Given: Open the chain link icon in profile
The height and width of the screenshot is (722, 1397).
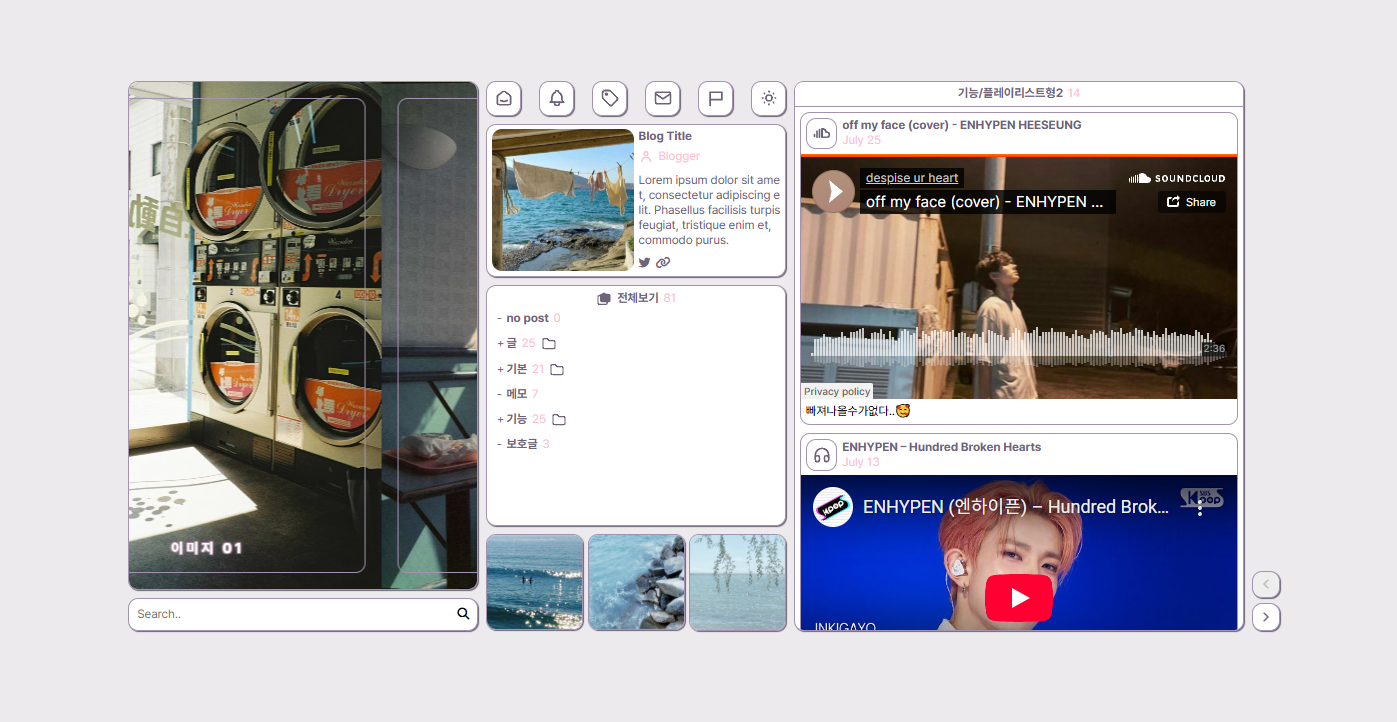Looking at the screenshot, I should [x=663, y=262].
